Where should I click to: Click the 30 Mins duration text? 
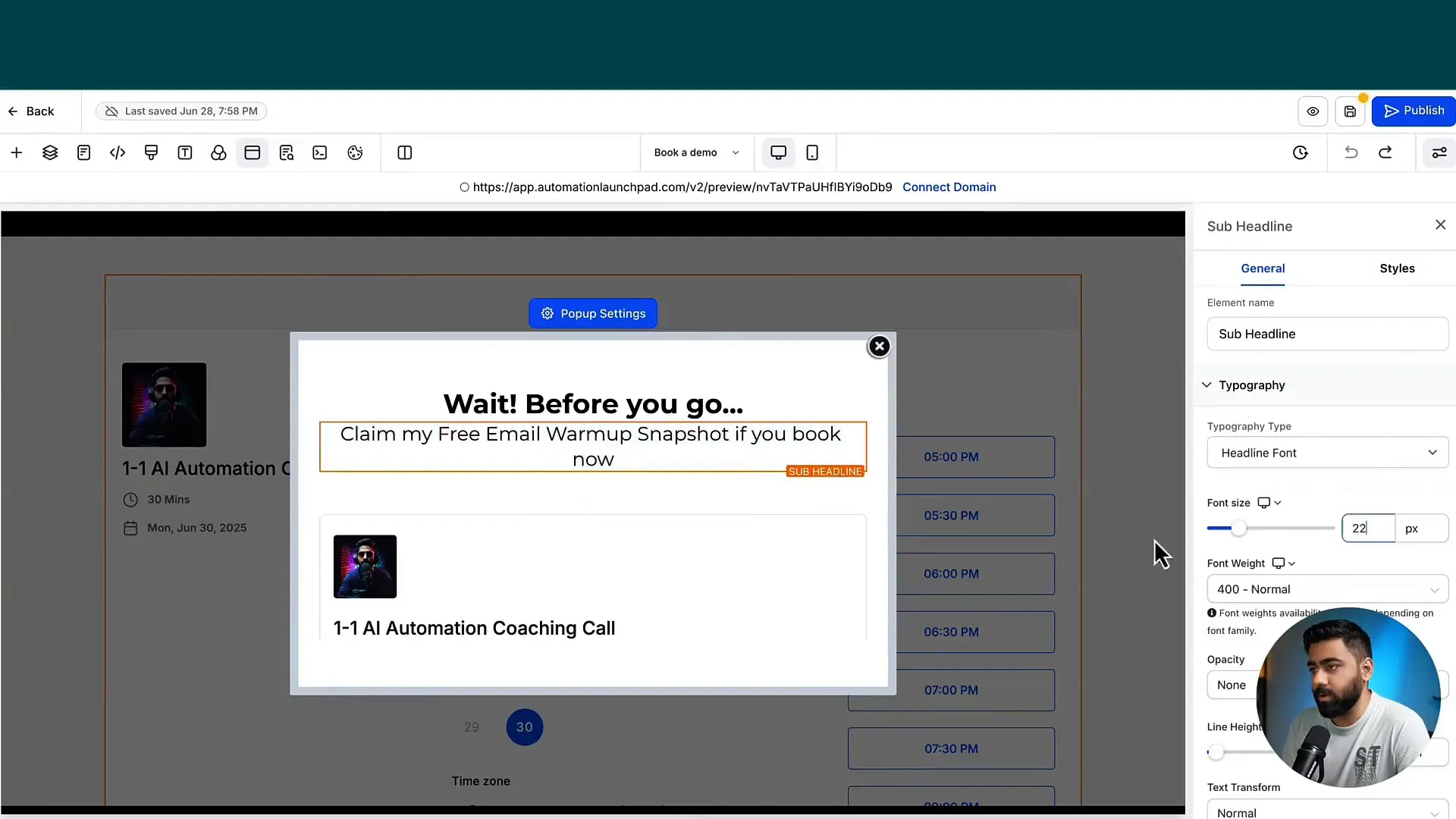(168, 500)
